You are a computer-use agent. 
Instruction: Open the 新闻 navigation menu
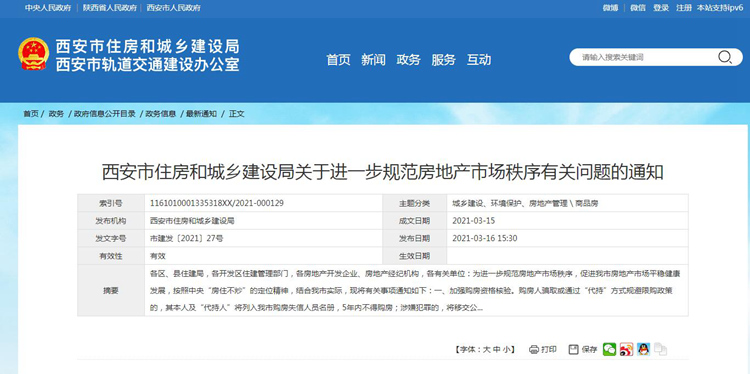(373, 60)
